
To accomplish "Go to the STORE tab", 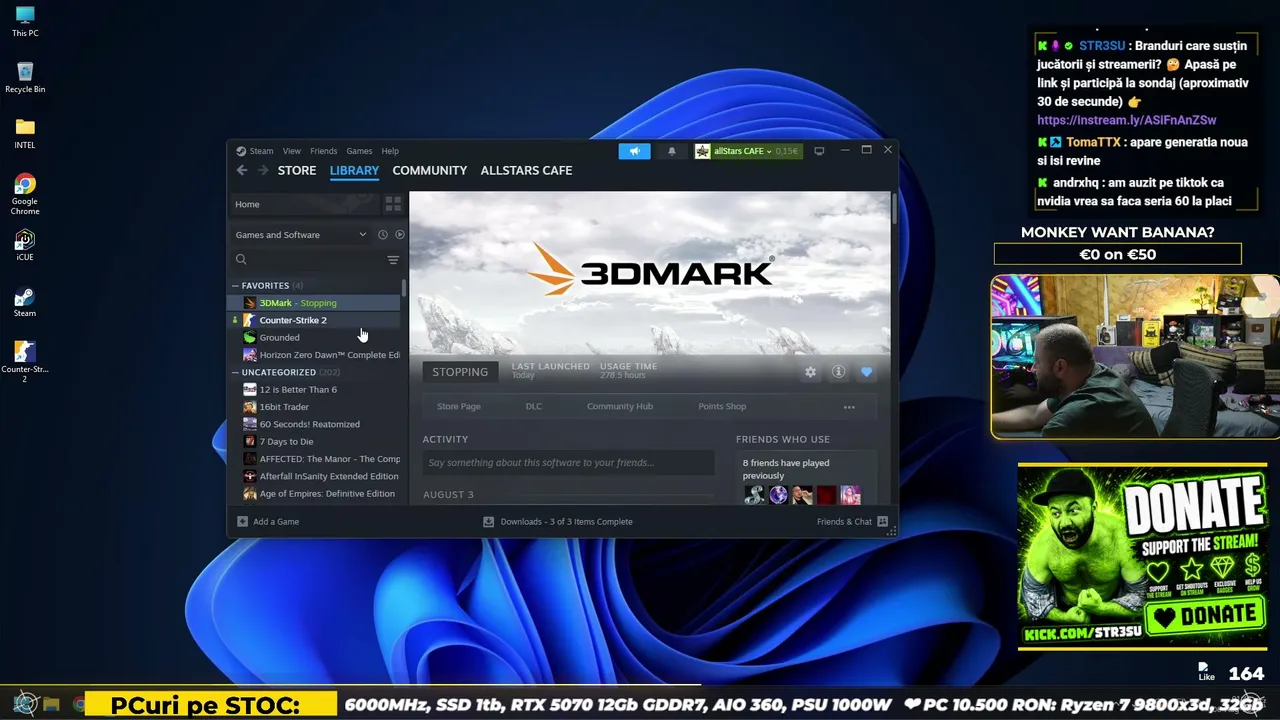I will (297, 170).
